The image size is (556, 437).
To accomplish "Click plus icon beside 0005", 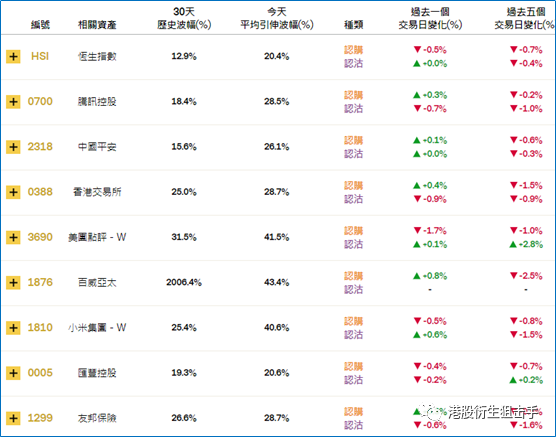I will 13,373.
